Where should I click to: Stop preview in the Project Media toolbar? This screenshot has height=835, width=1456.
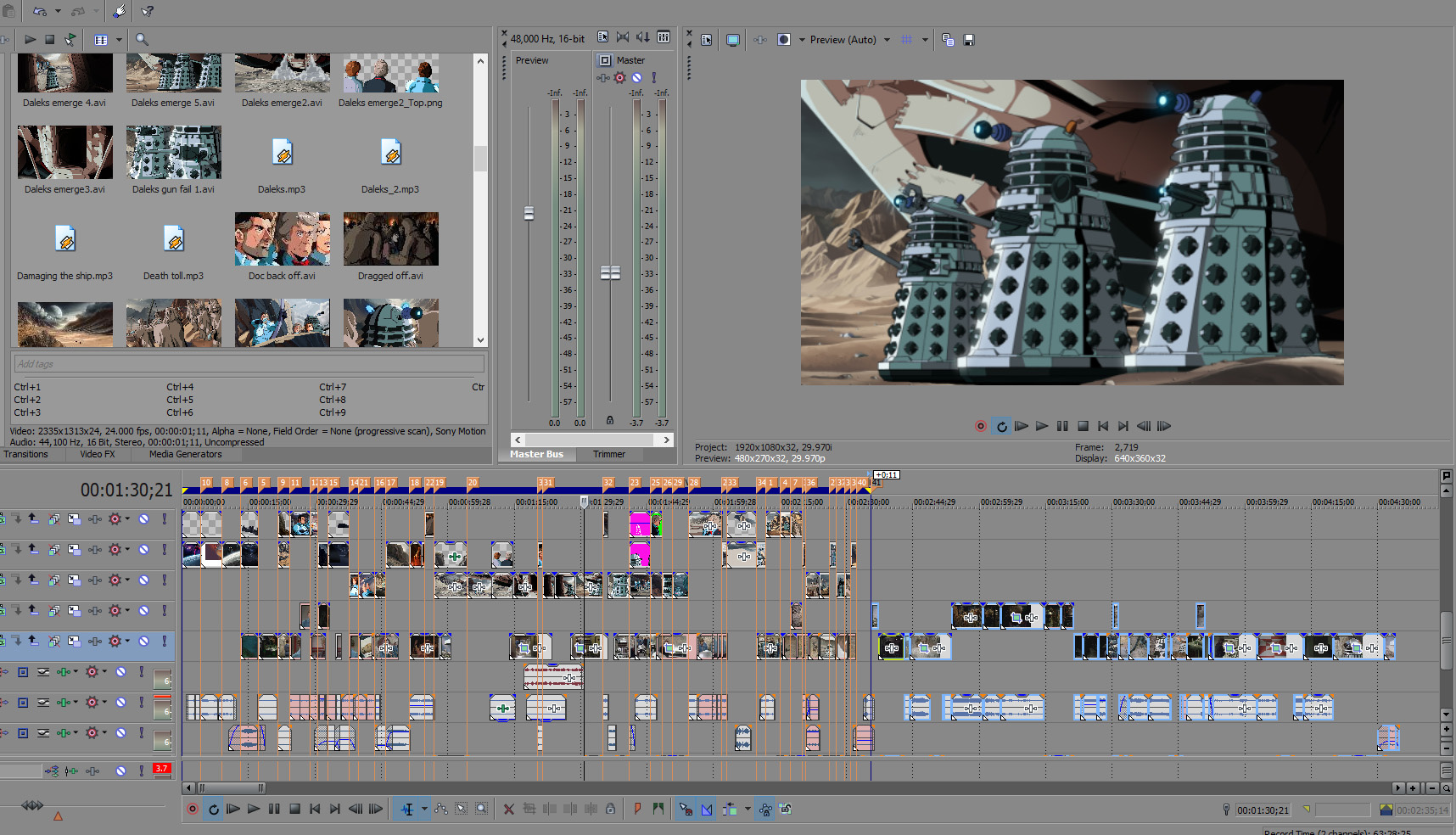(x=50, y=39)
